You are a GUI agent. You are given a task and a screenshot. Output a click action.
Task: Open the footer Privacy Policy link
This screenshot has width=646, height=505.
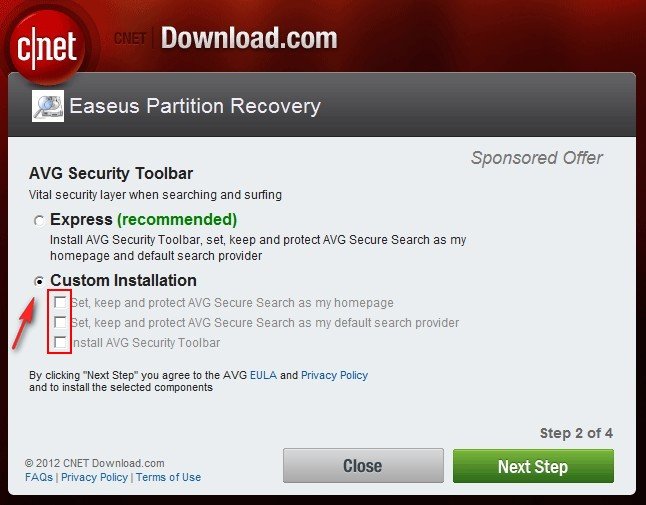[x=94, y=477]
